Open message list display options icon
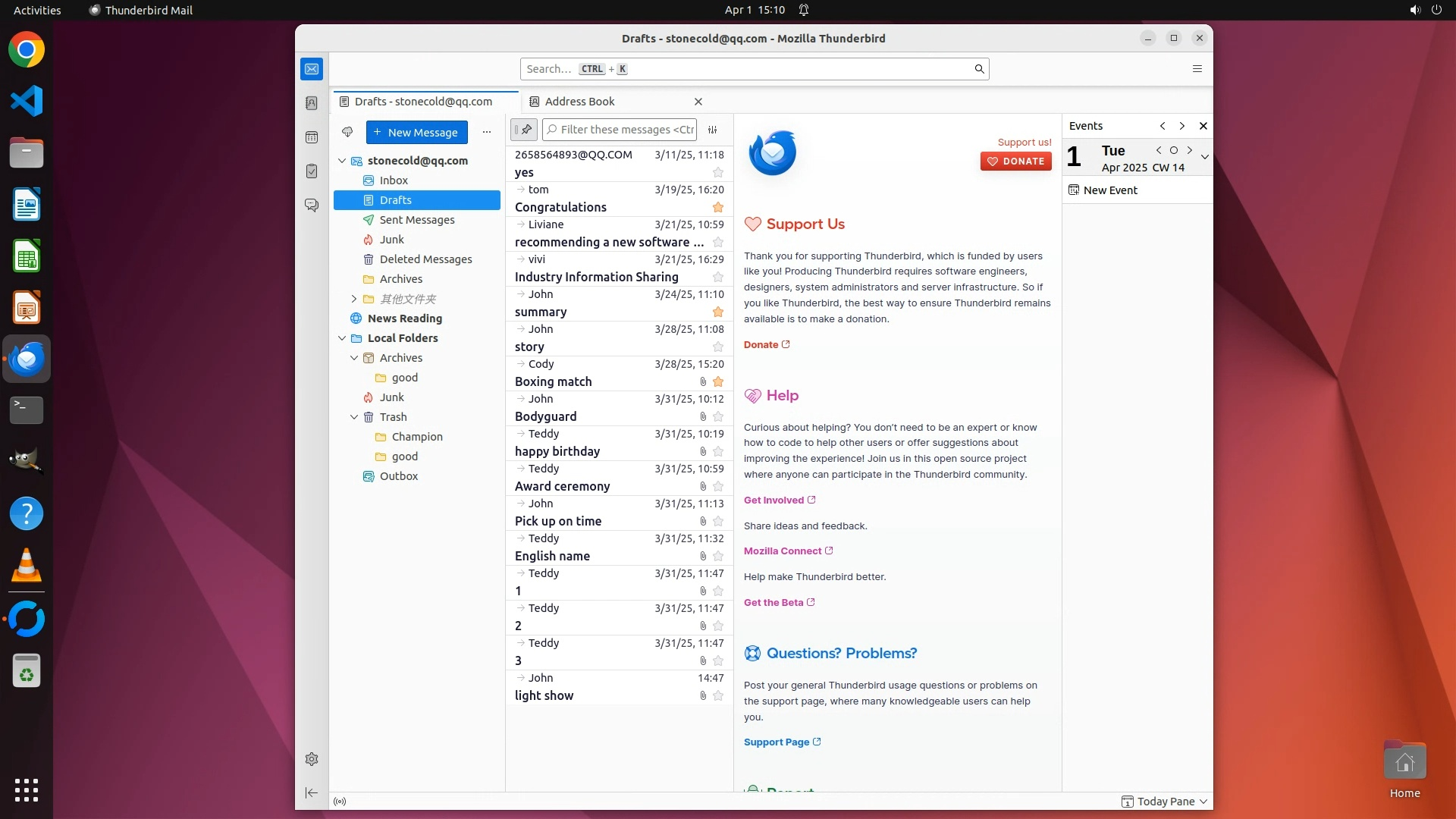The image size is (1456, 819). click(x=713, y=130)
